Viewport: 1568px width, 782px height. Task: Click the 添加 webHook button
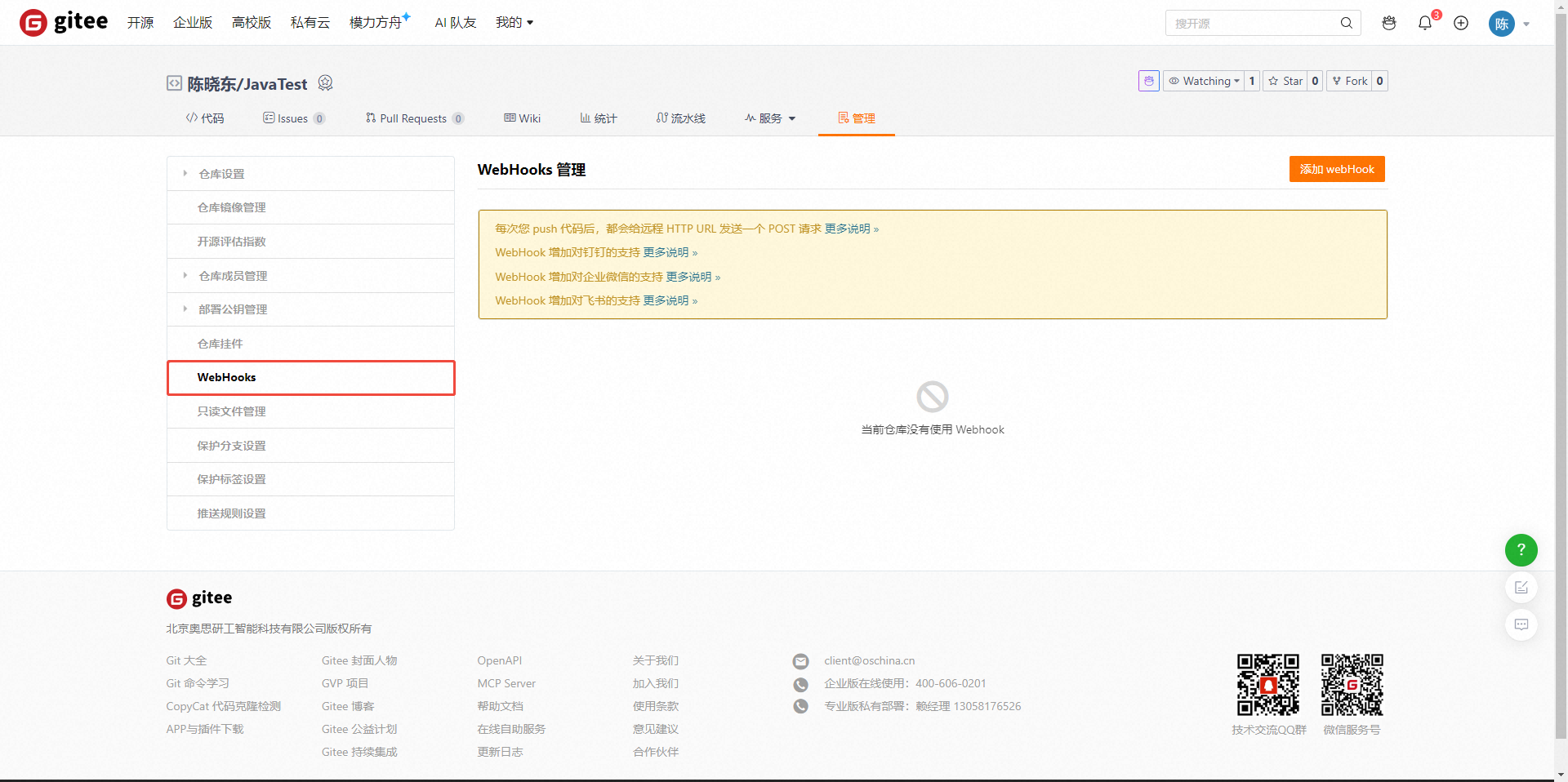point(1336,169)
